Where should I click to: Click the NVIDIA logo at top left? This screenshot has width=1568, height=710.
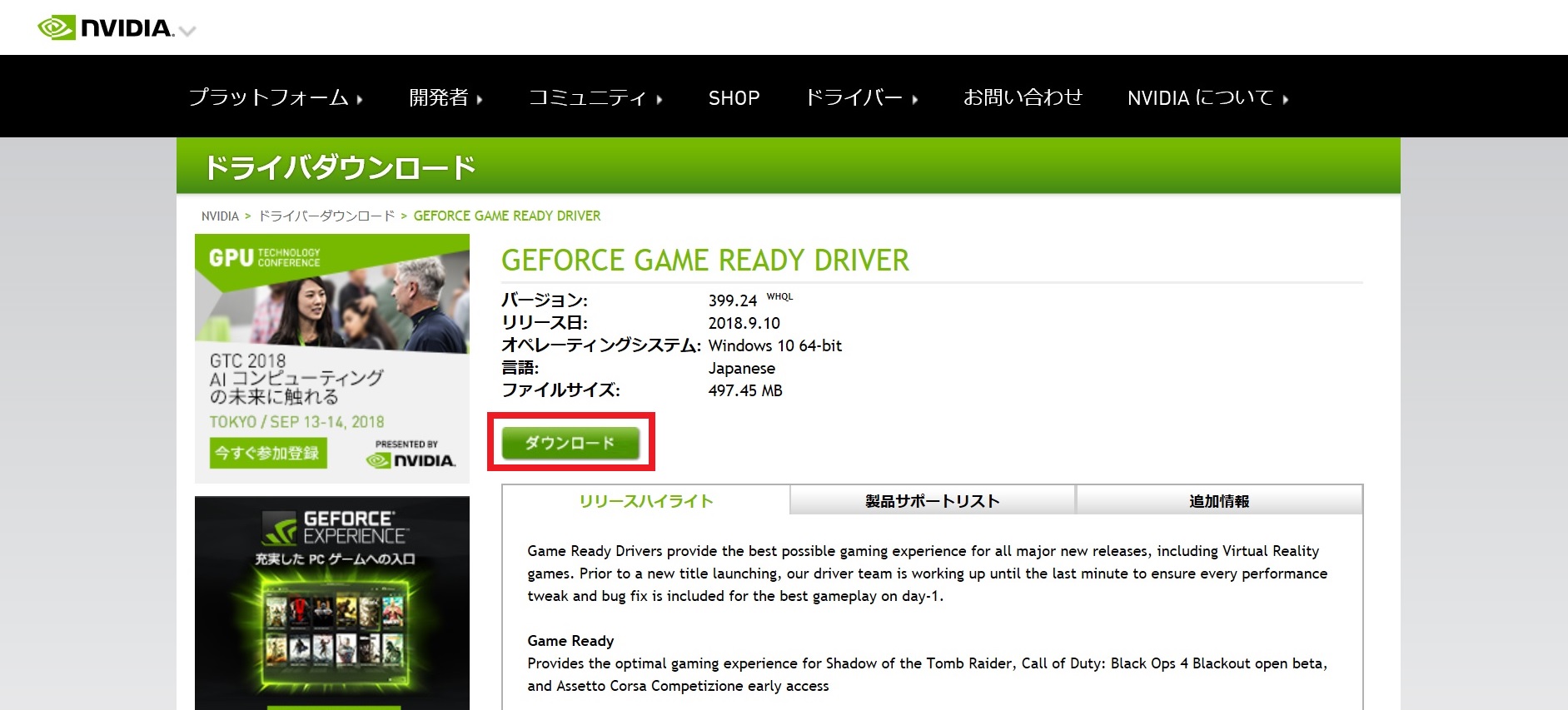[x=106, y=28]
